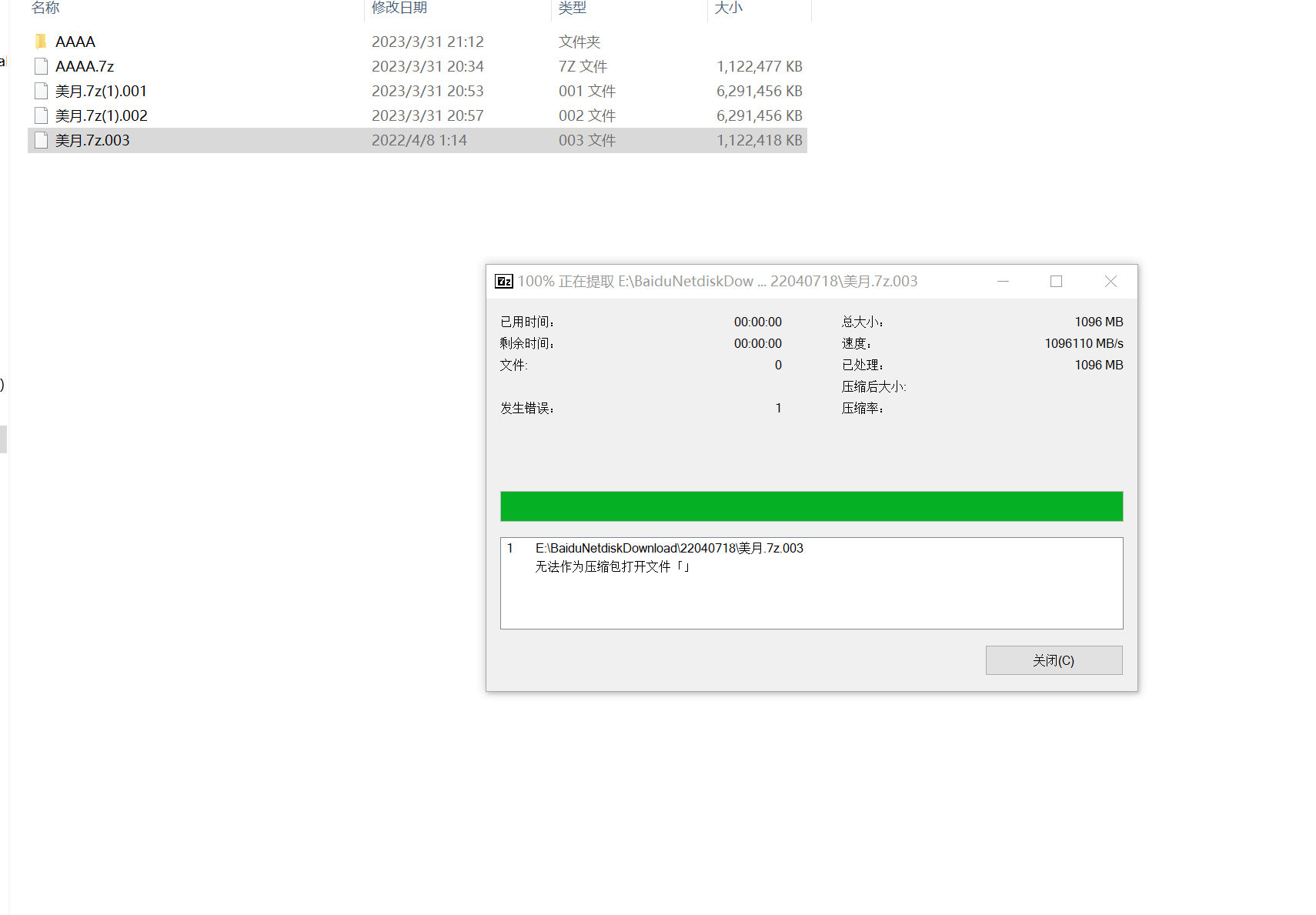
Task: Select file 美月.7z.003
Action: [x=92, y=140]
